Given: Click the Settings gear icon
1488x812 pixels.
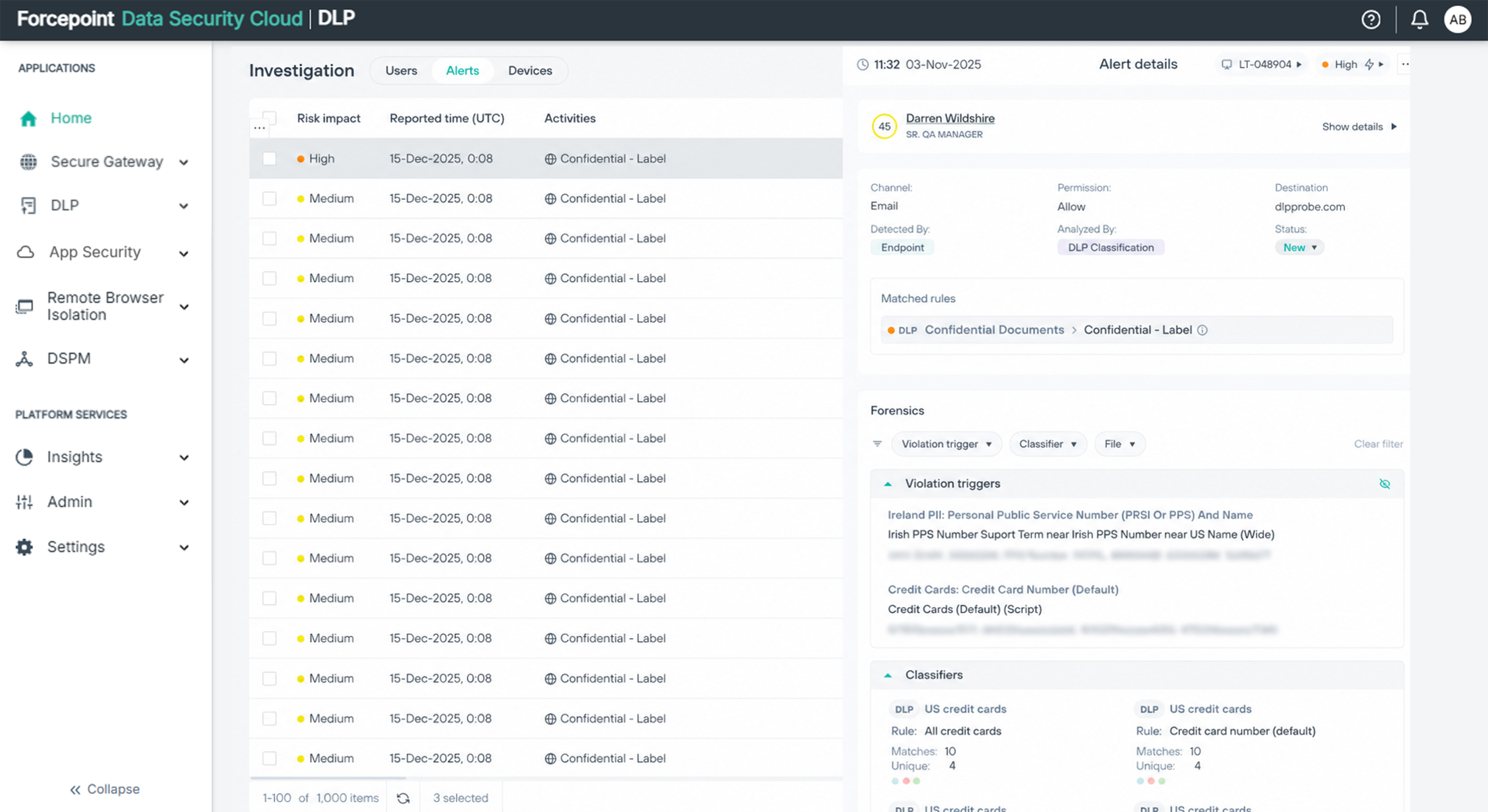Looking at the screenshot, I should [x=24, y=547].
